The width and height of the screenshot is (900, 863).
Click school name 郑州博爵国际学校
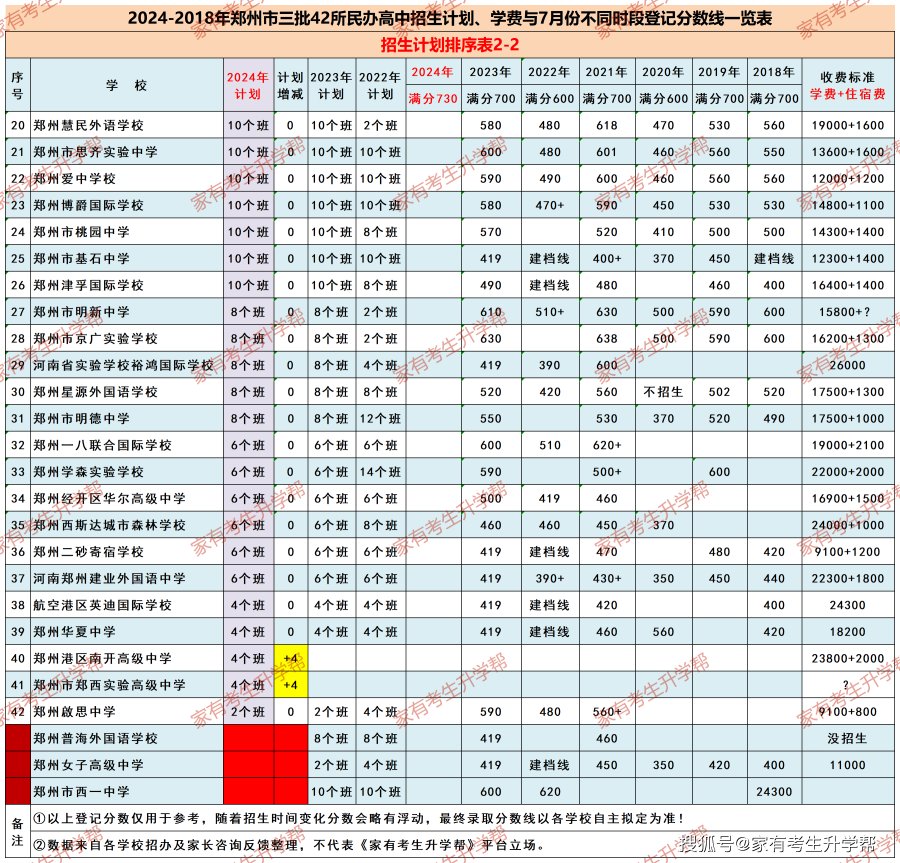pos(88,205)
